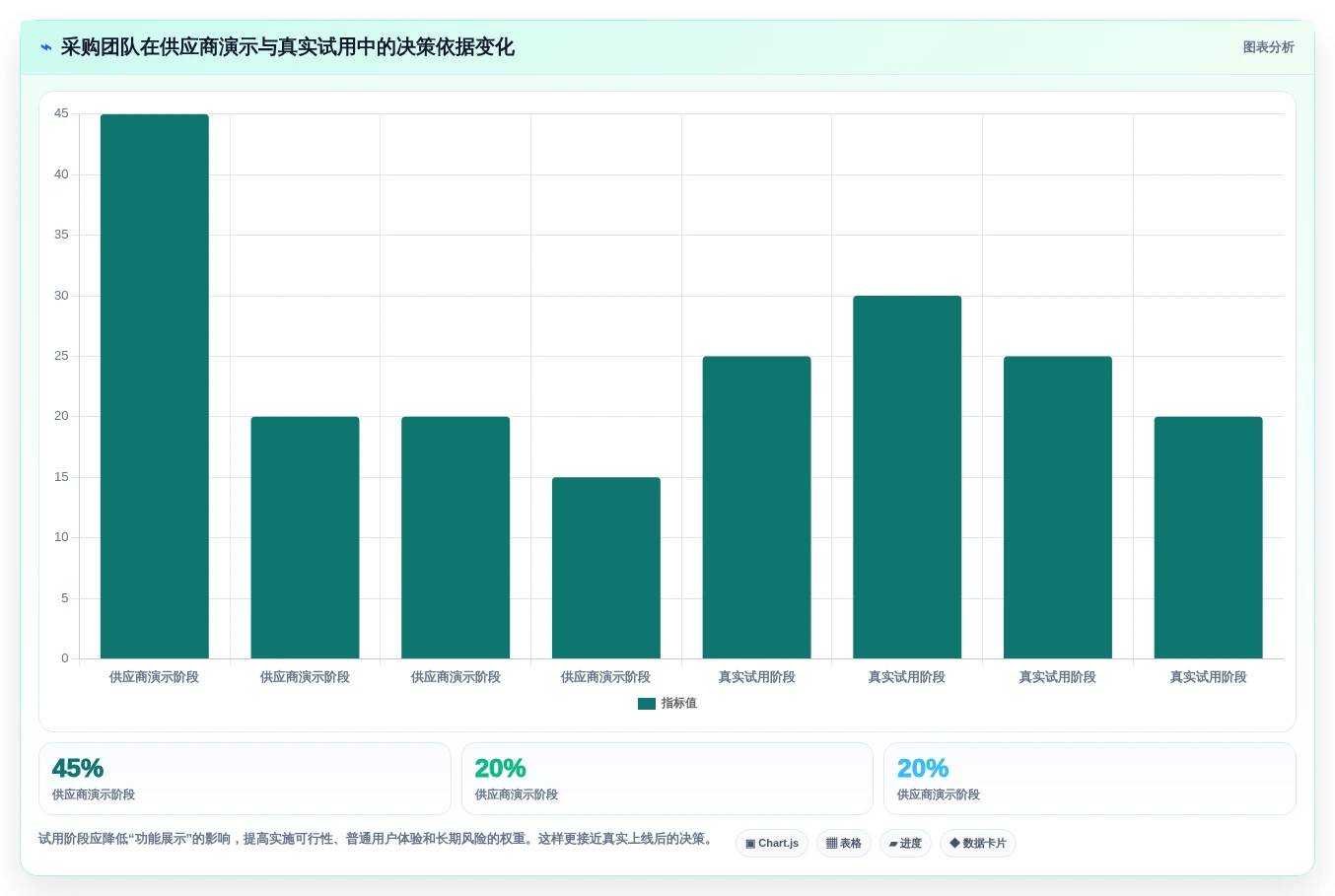This screenshot has height=896, width=1335.
Task: Click the chart title 采购团队在供应商演示与真实试用中的决策依据变化
Action: click(287, 47)
